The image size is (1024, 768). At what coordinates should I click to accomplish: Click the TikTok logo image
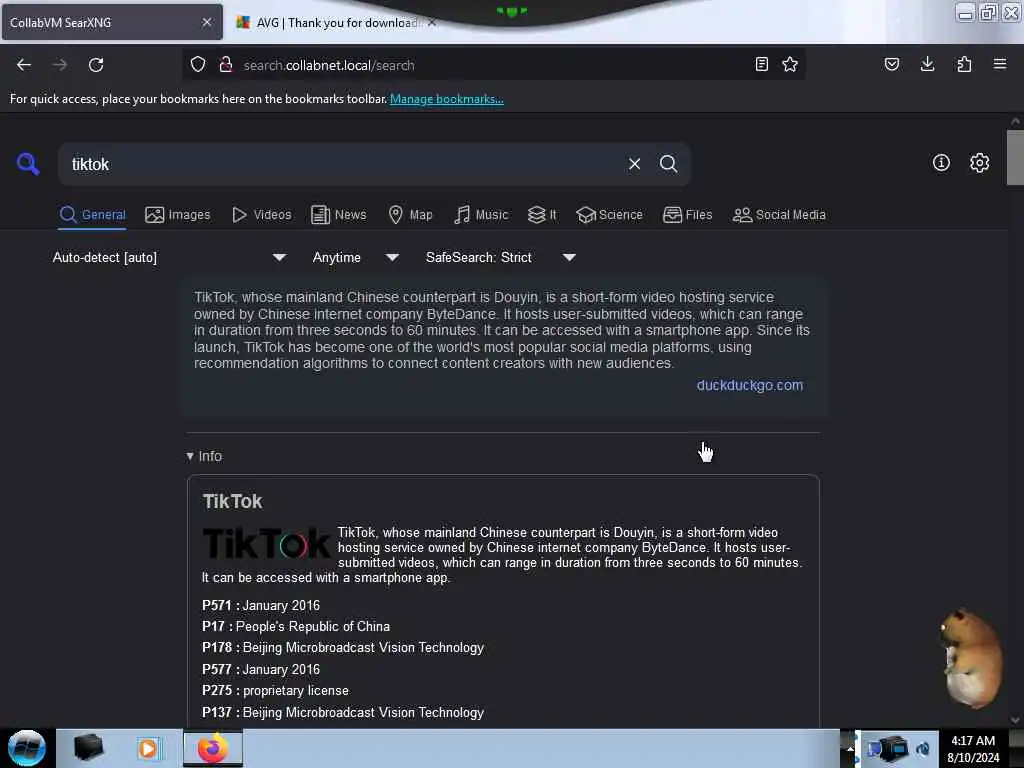pyautogui.click(x=266, y=543)
